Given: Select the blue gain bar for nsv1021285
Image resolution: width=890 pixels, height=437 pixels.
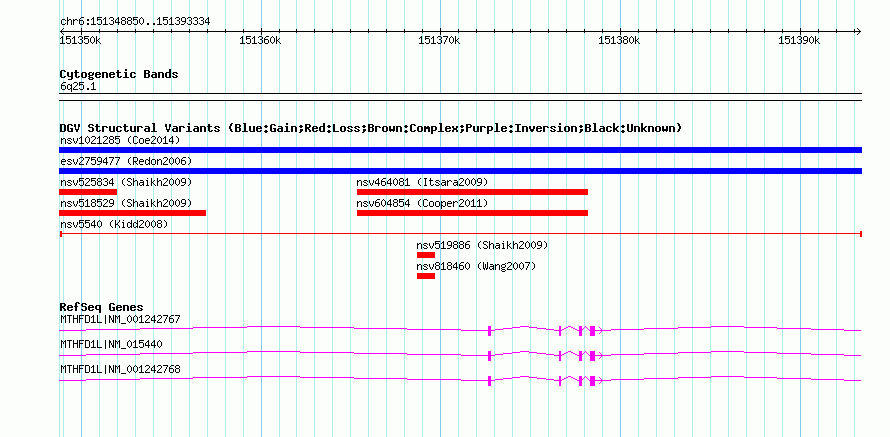Looking at the screenshot, I should point(460,150).
